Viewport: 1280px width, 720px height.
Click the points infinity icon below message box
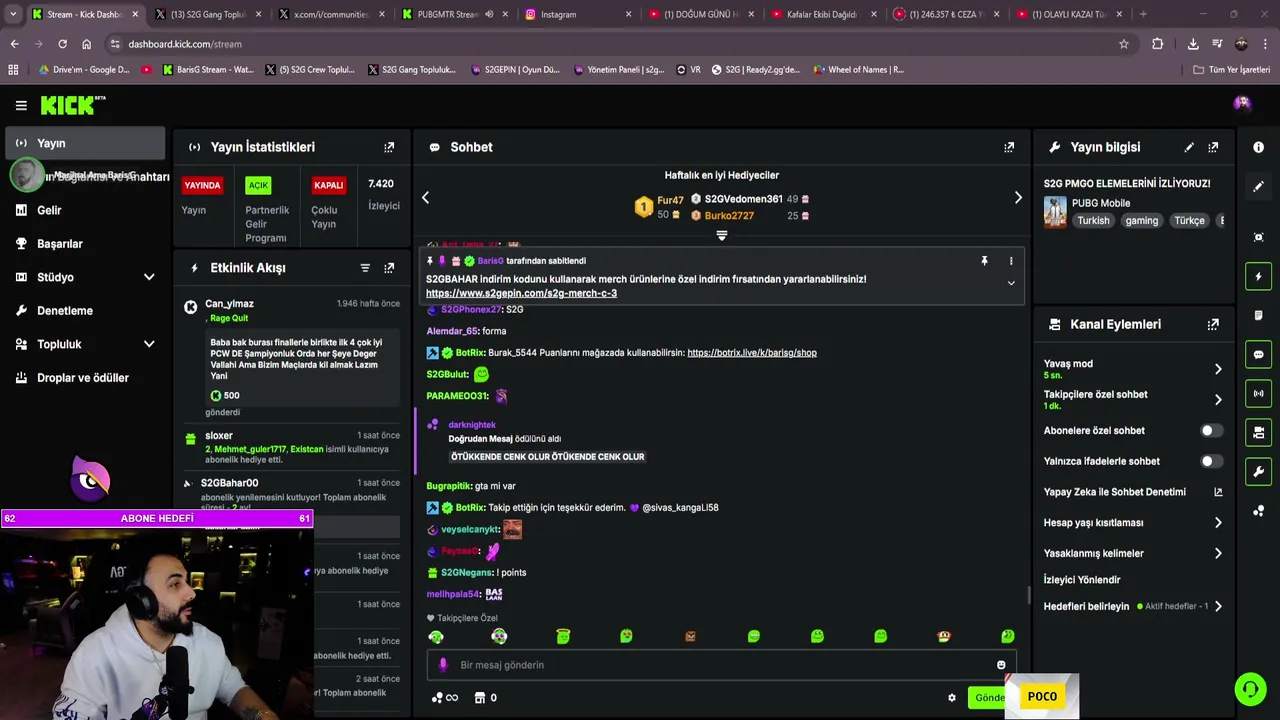coord(444,698)
